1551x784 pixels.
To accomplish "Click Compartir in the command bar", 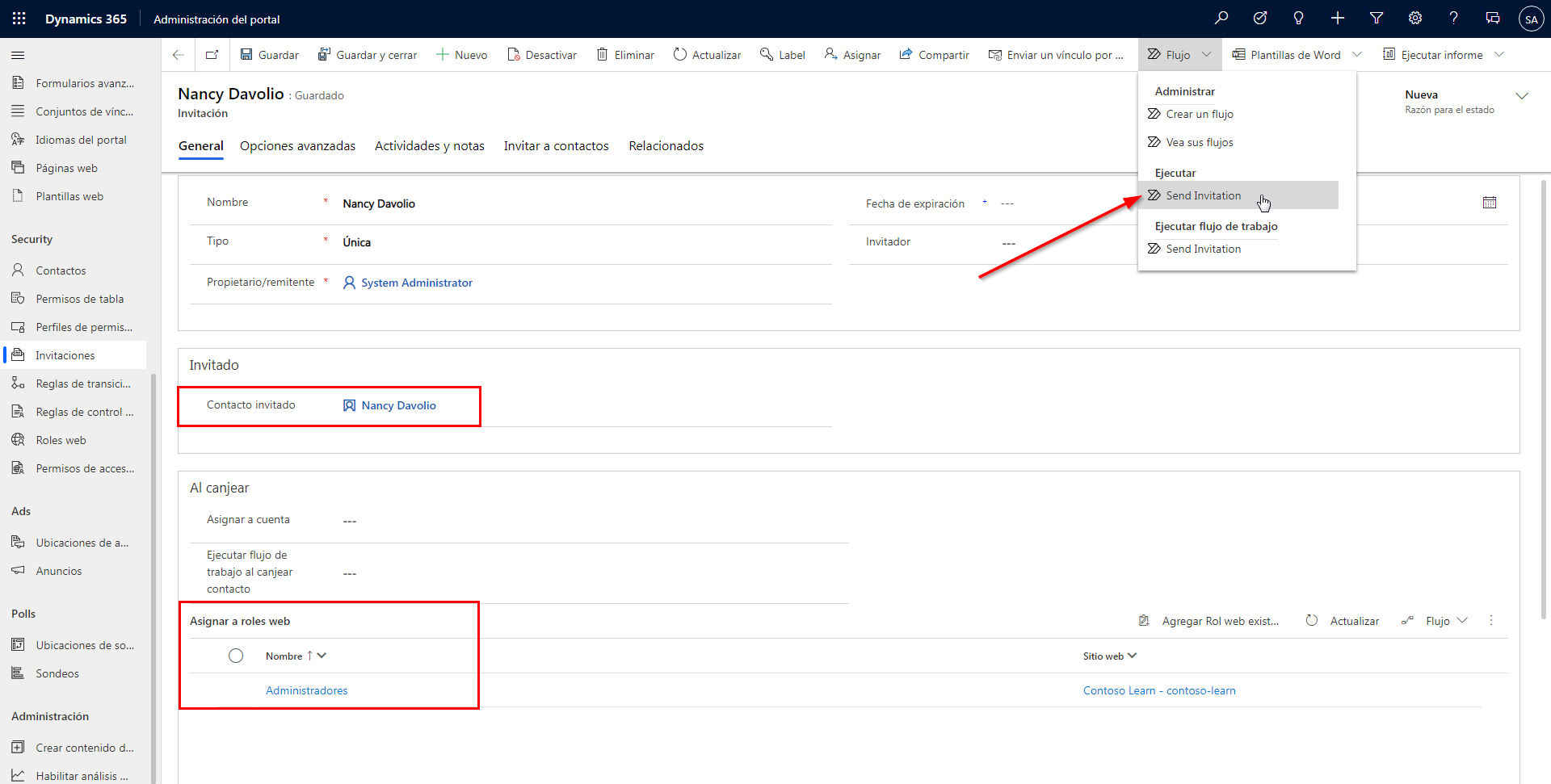I will tap(935, 55).
